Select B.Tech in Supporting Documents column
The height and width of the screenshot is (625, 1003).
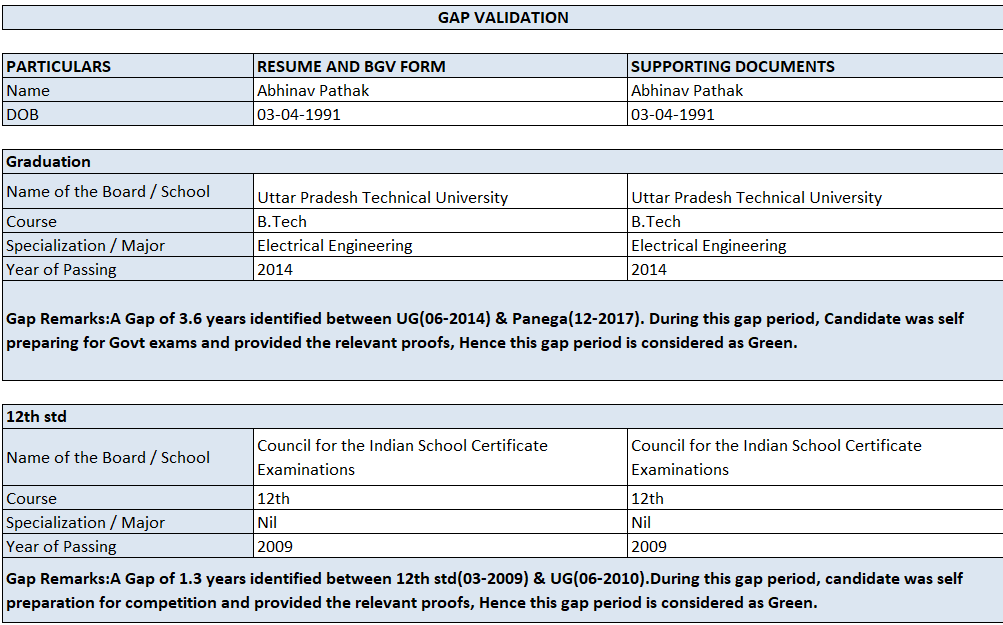pos(814,221)
